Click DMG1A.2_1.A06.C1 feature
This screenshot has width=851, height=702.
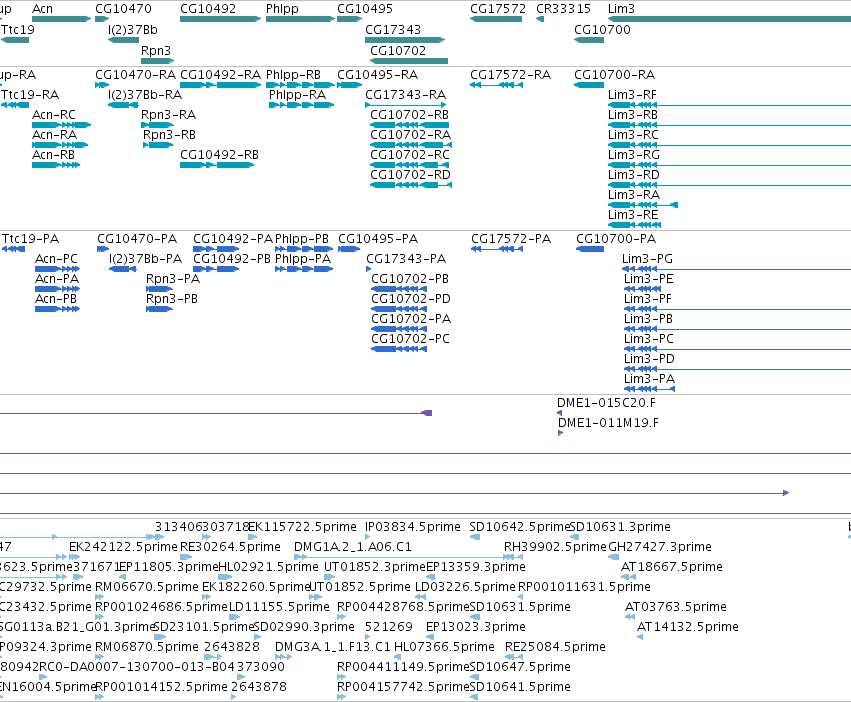[x=353, y=547]
